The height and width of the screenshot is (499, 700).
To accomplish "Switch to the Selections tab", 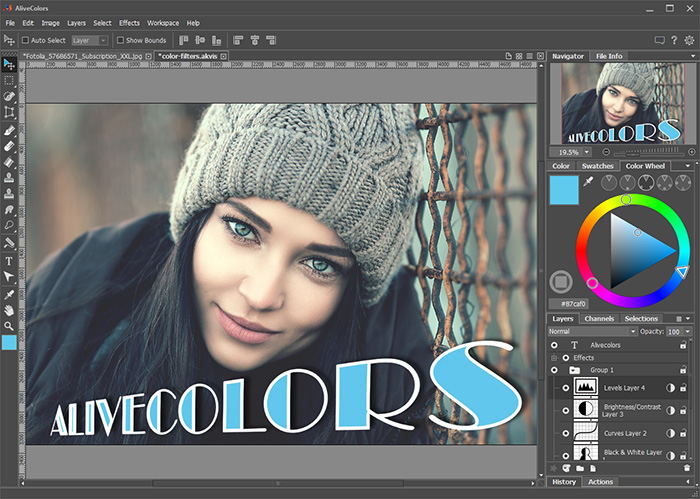I will point(641,319).
